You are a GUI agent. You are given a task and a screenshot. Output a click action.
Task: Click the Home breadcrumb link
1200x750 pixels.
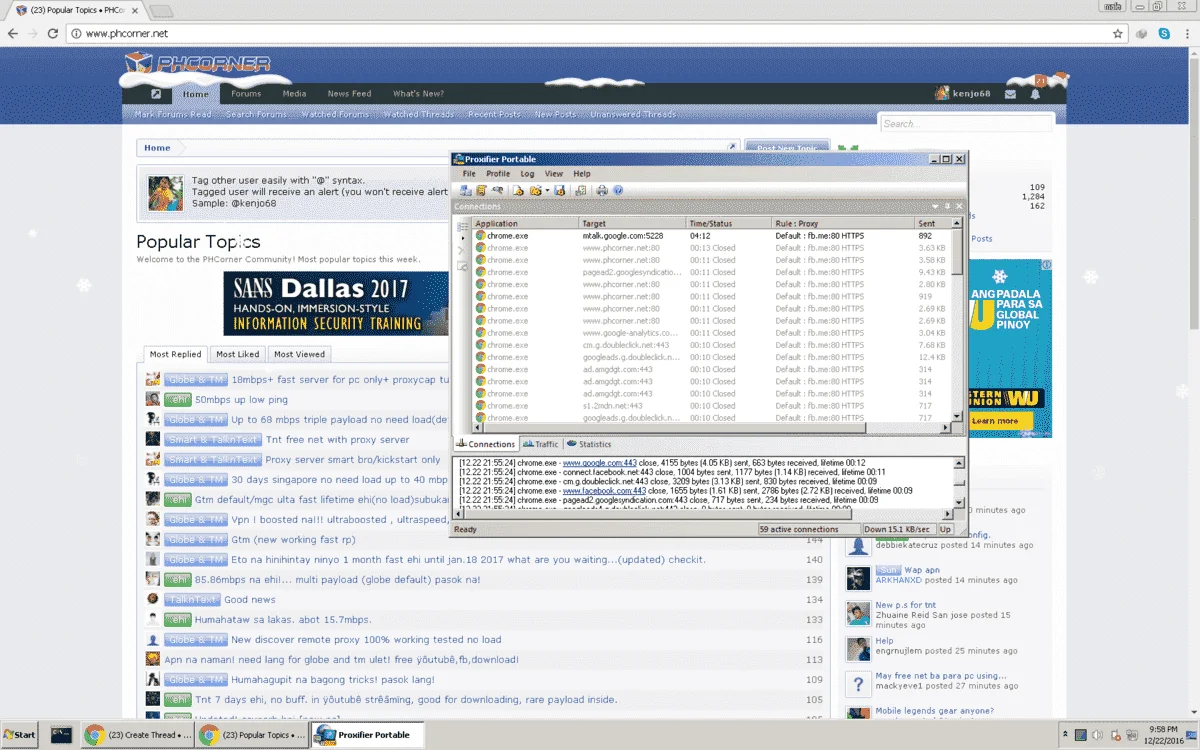[157, 148]
